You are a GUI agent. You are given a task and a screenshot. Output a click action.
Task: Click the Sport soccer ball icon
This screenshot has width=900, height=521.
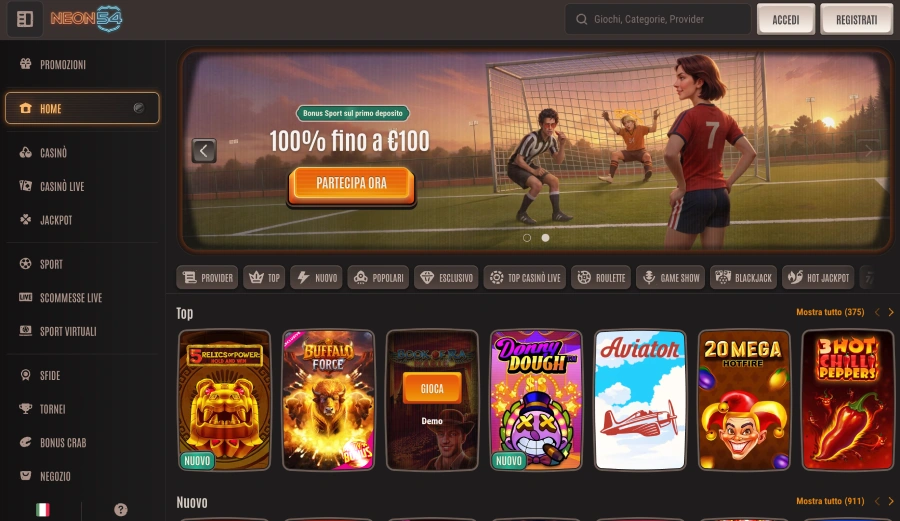[x=25, y=263]
